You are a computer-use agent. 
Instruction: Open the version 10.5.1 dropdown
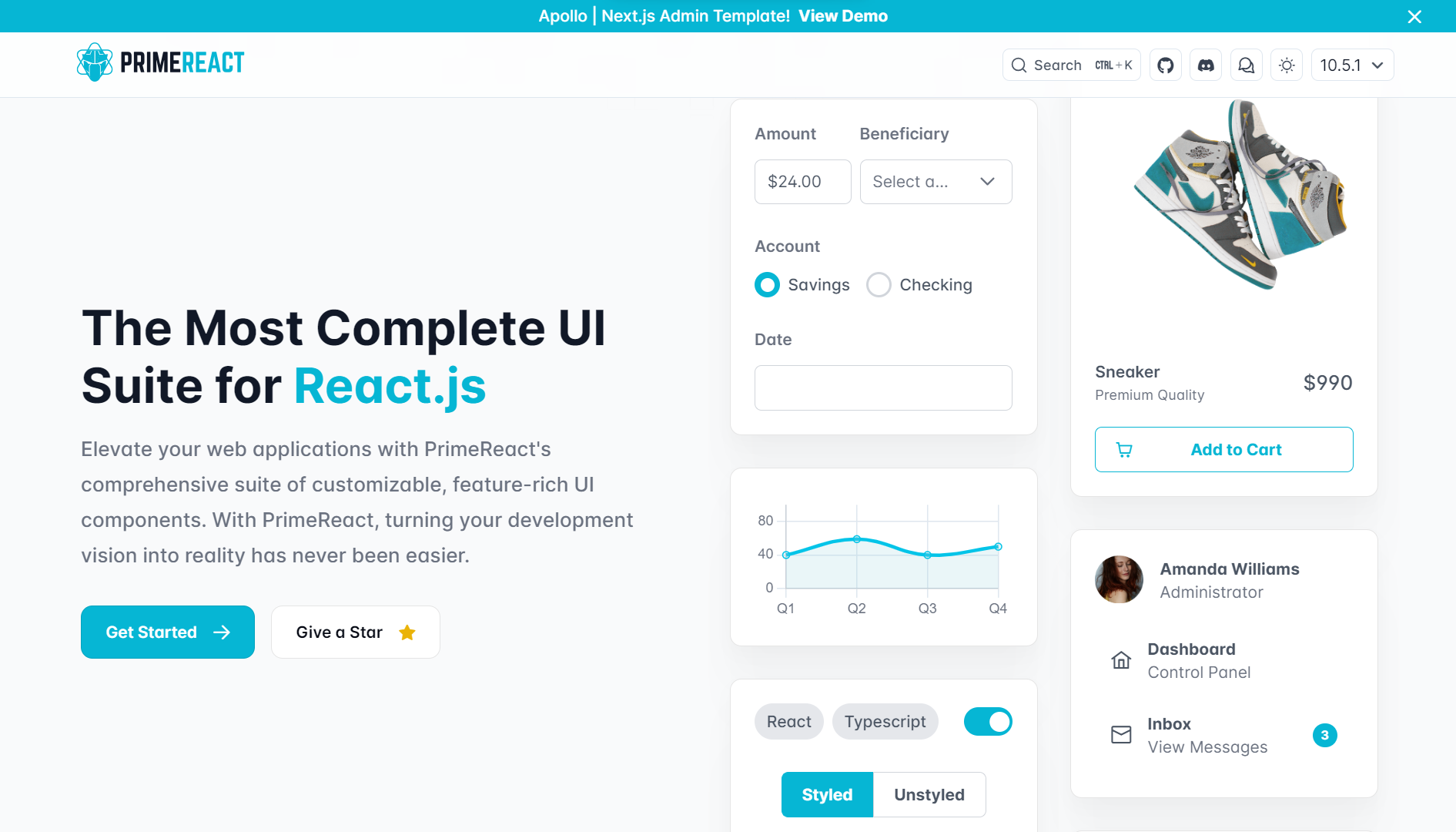(1352, 65)
